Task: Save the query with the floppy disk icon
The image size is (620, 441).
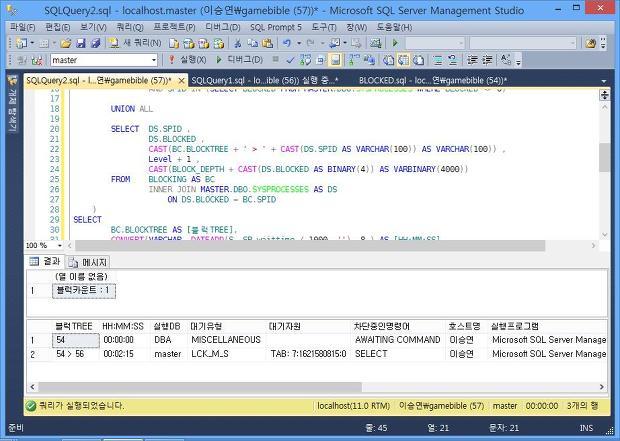Action: click(81, 43)
